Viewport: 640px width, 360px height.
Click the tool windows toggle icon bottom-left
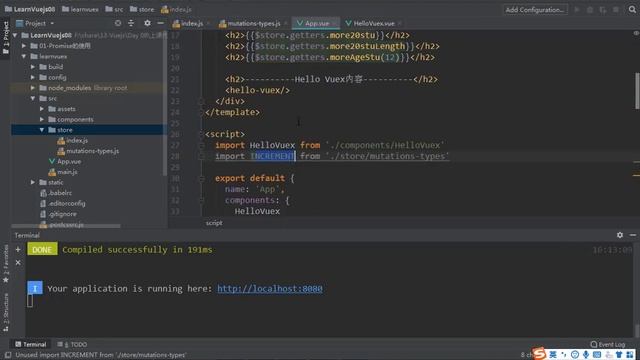click(8, 355)
